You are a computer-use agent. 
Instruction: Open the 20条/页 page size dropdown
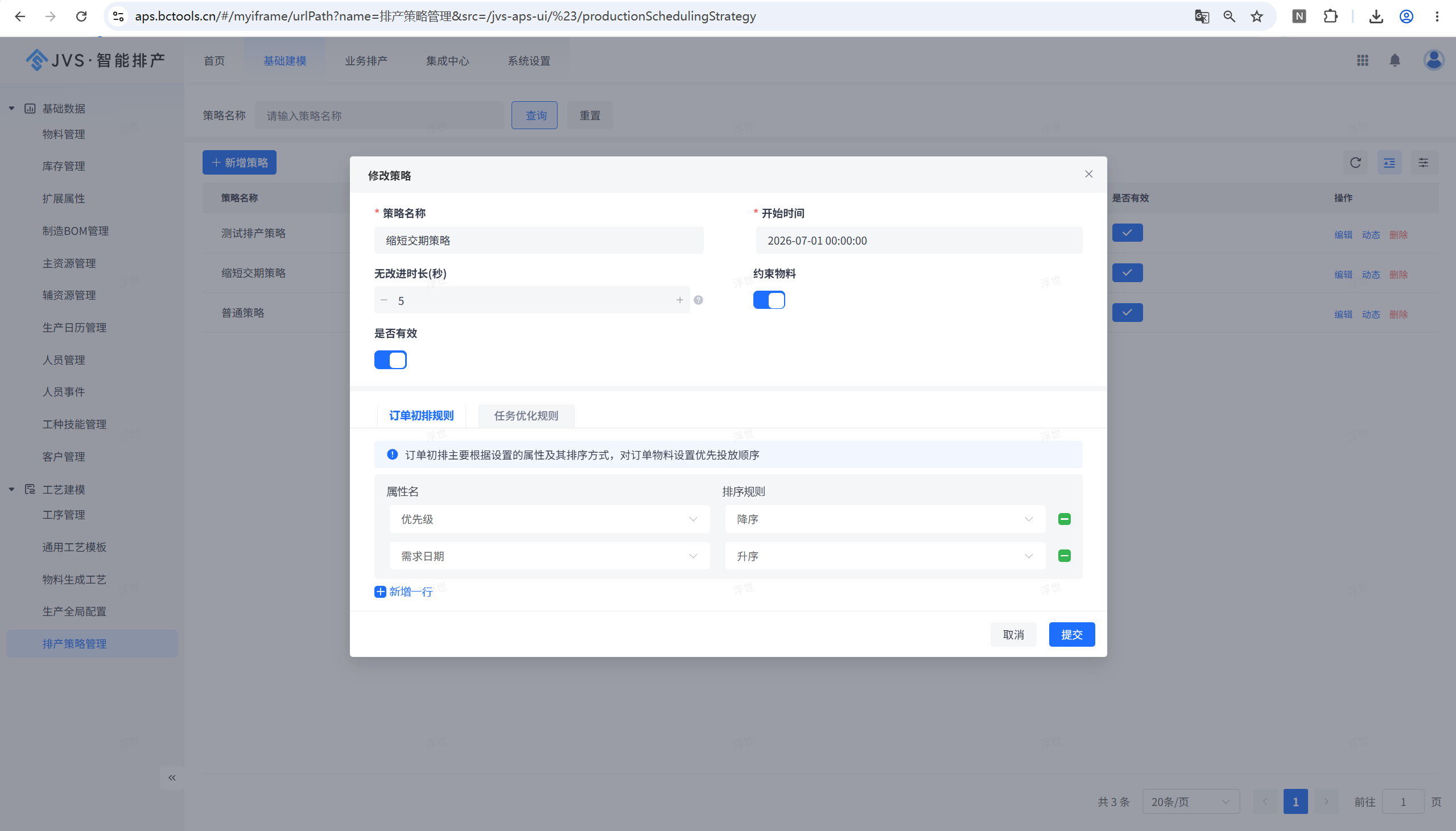point(1191,802)
